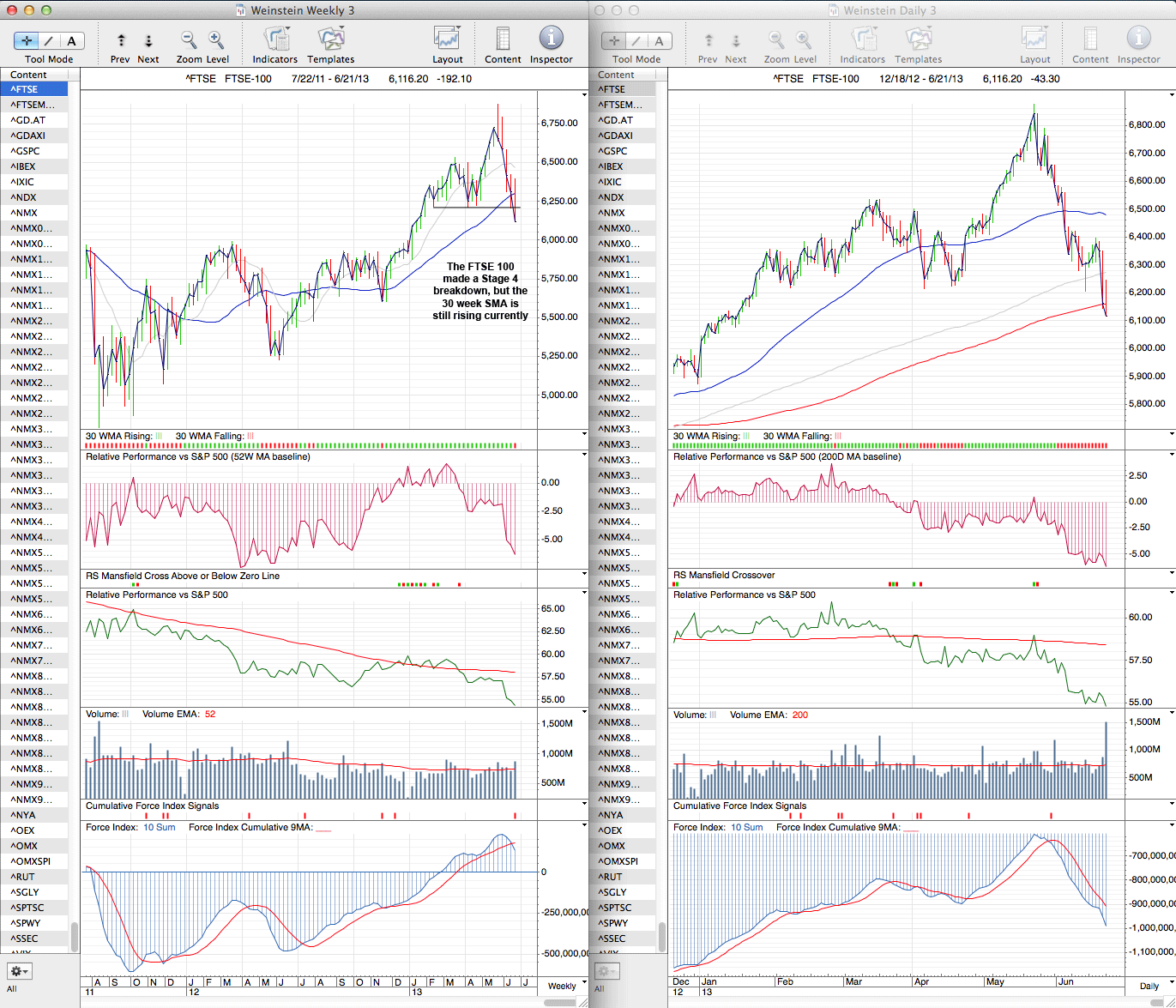Screen dimensions: 1176x1008
Task: Click the Weinstein Daily 3 window title
Action: pos(890,10)
